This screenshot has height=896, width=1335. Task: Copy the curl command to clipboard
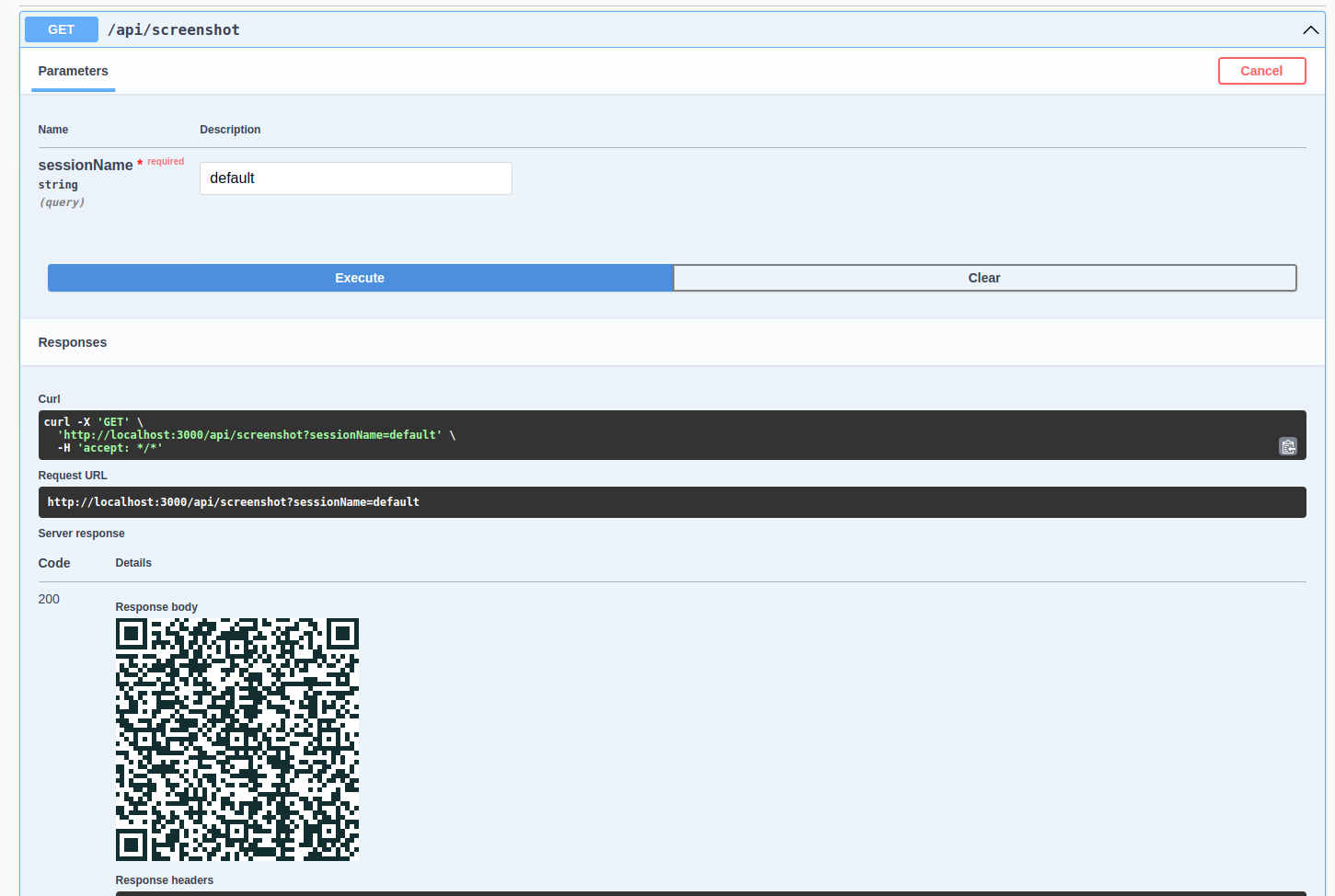click(x=1288, y=446)
